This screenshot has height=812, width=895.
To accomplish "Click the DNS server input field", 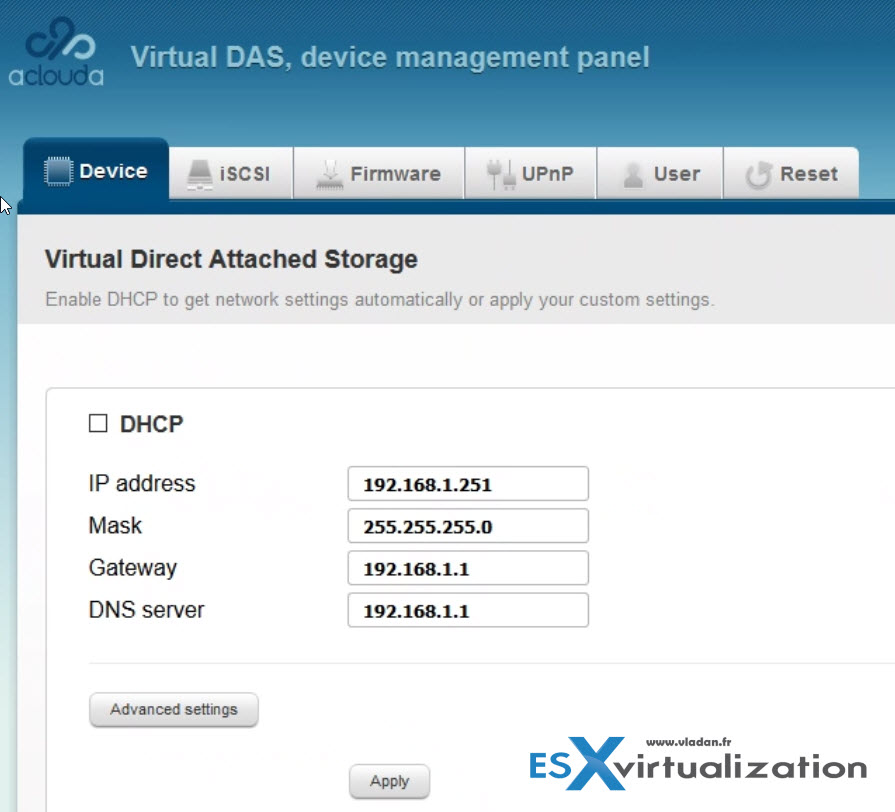I will [x=468, y=611].
